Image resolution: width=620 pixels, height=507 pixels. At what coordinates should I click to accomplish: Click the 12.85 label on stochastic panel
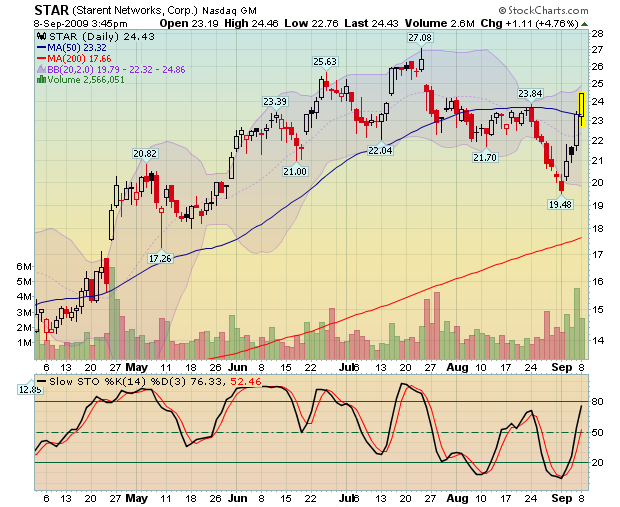pyautogui.click(x=30, y=390)
